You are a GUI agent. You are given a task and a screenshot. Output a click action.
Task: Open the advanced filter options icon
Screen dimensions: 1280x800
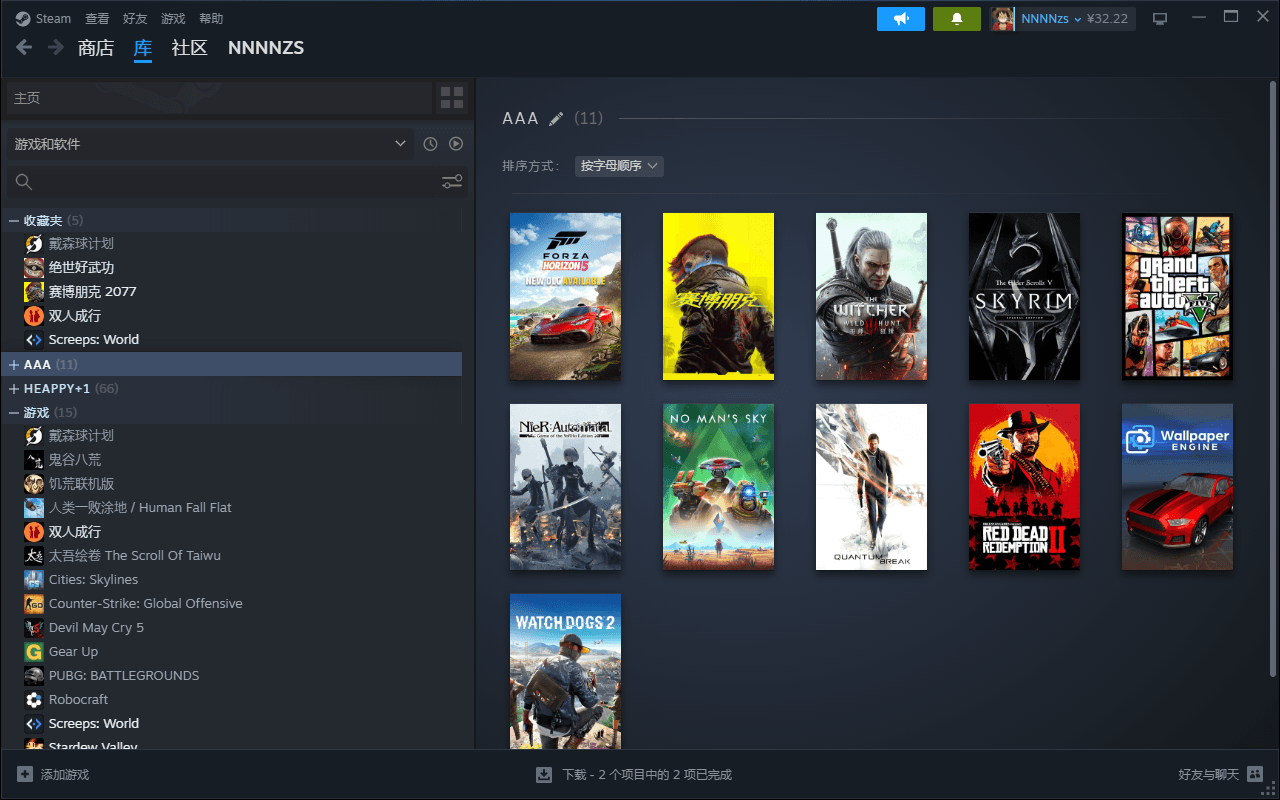point(452,182)
